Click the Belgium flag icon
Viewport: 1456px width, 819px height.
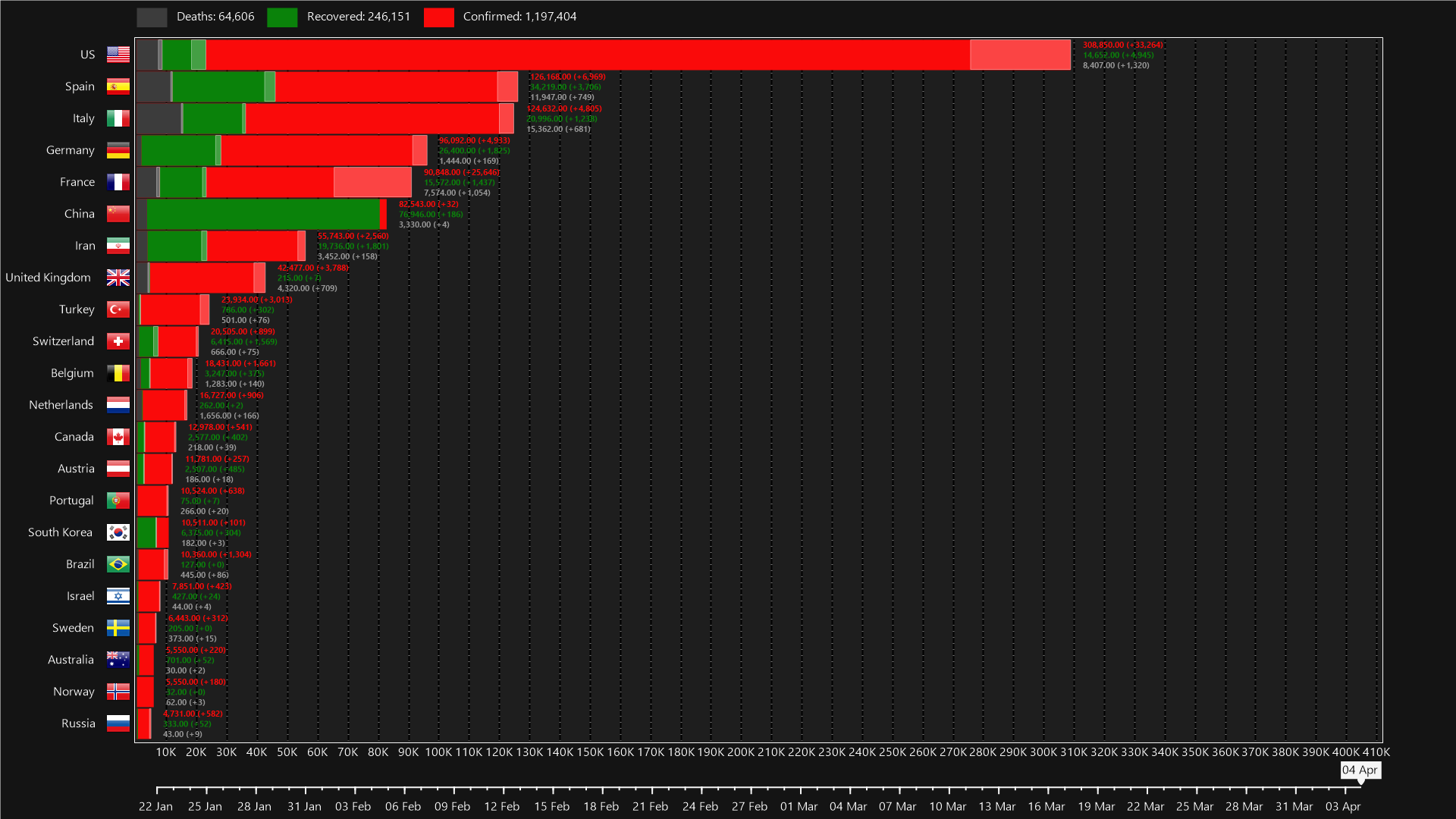[118, 373]
